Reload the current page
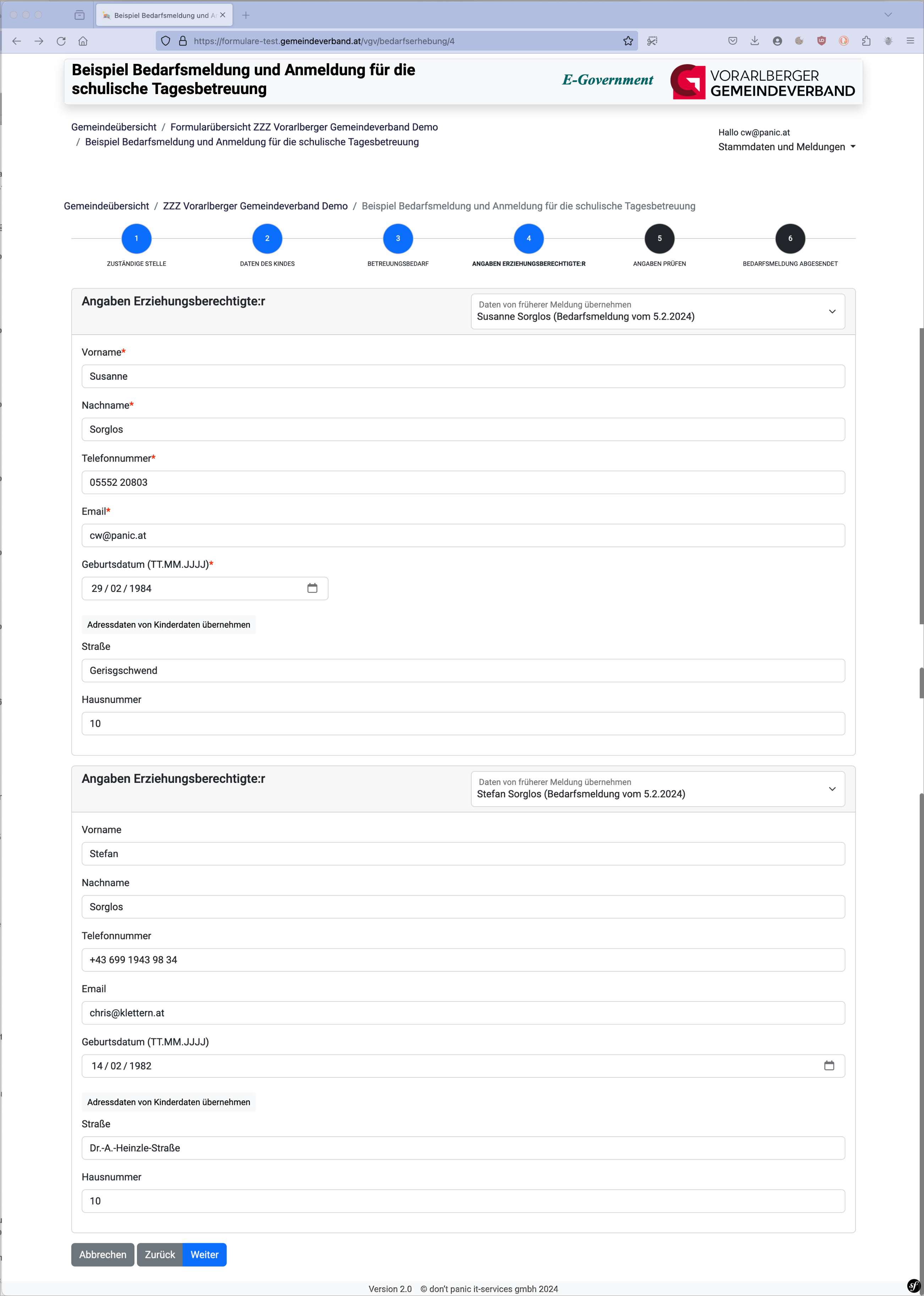The height and width of the screenshot is (1296, 924). pos(61,41)
